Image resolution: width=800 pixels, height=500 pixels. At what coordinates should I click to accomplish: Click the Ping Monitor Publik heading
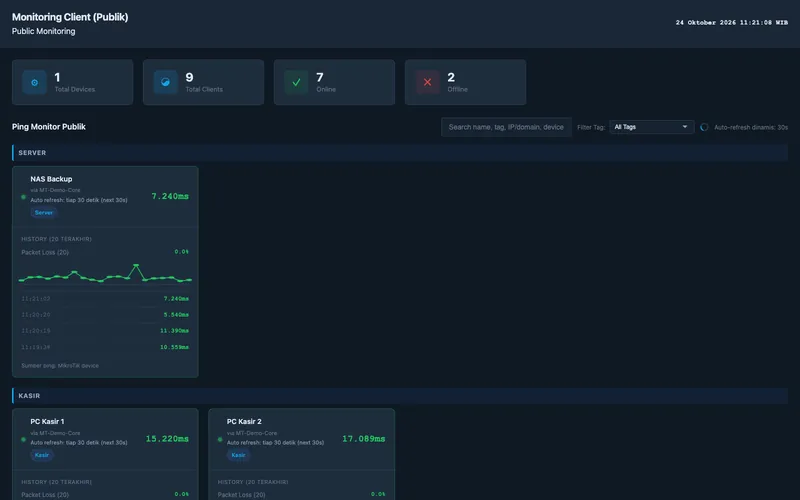(x=49, y=127)
